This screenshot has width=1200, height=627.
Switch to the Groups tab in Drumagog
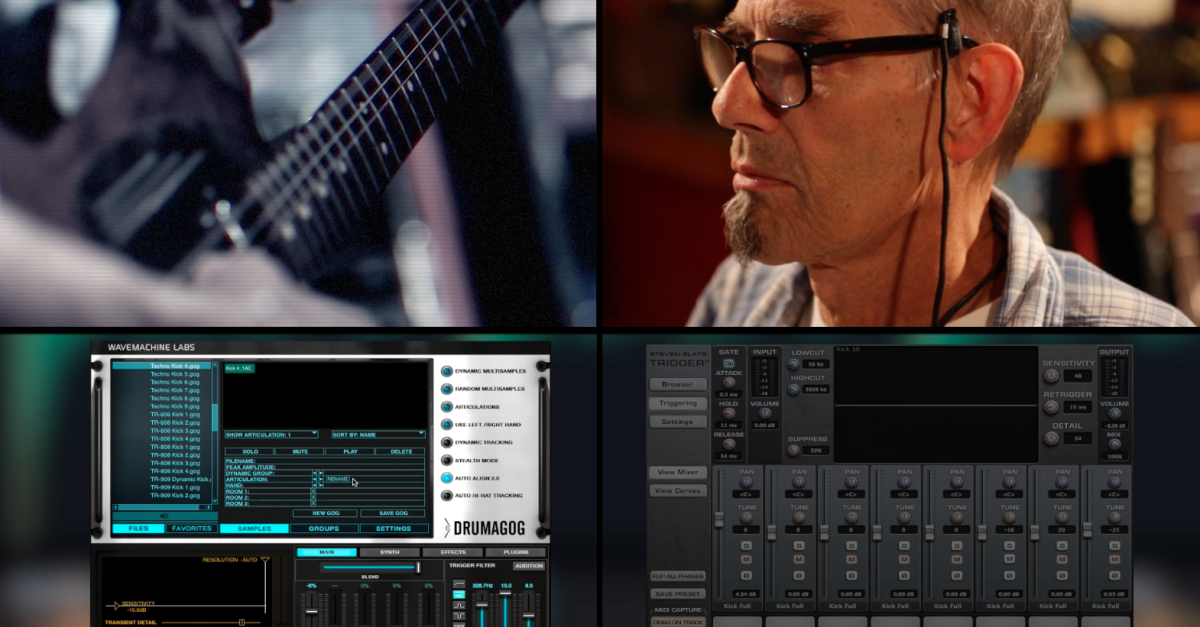tap(323, 528)
